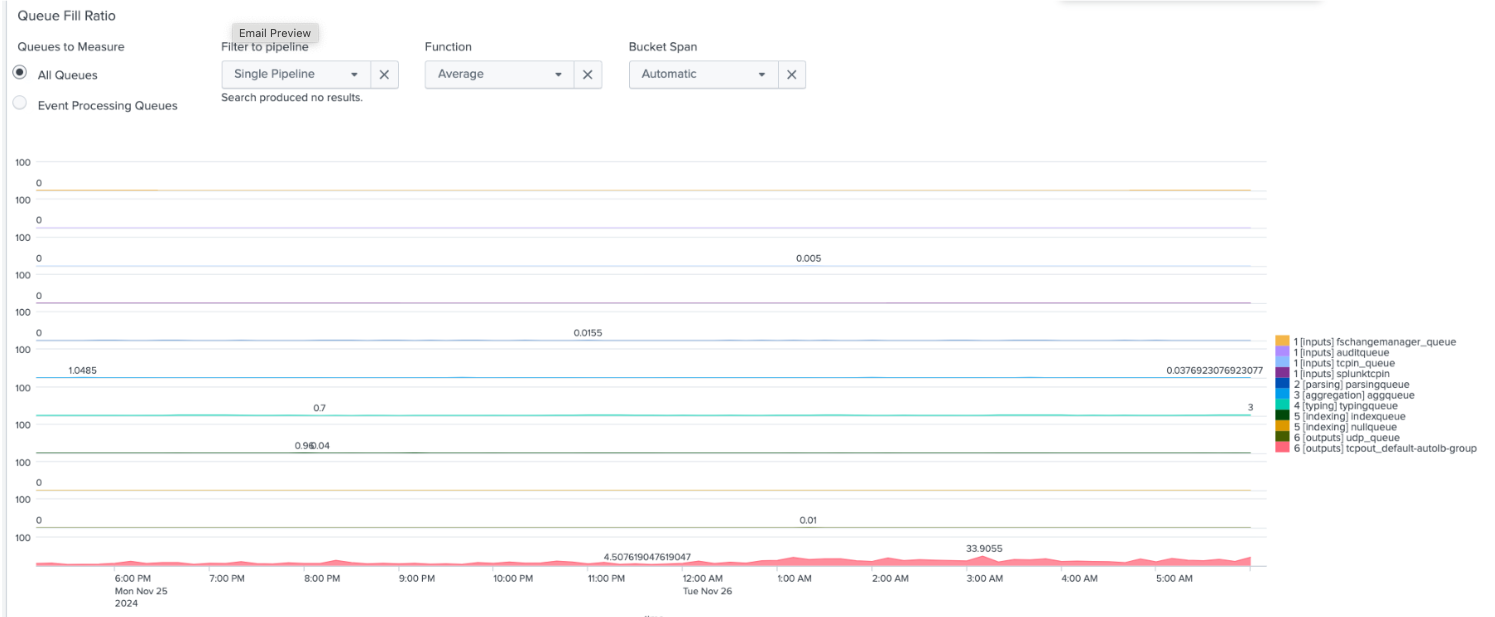Click the Email Preview tooltip label
Image resolution: width=1495 pixels, height=617 pixels.
(275, 33)
